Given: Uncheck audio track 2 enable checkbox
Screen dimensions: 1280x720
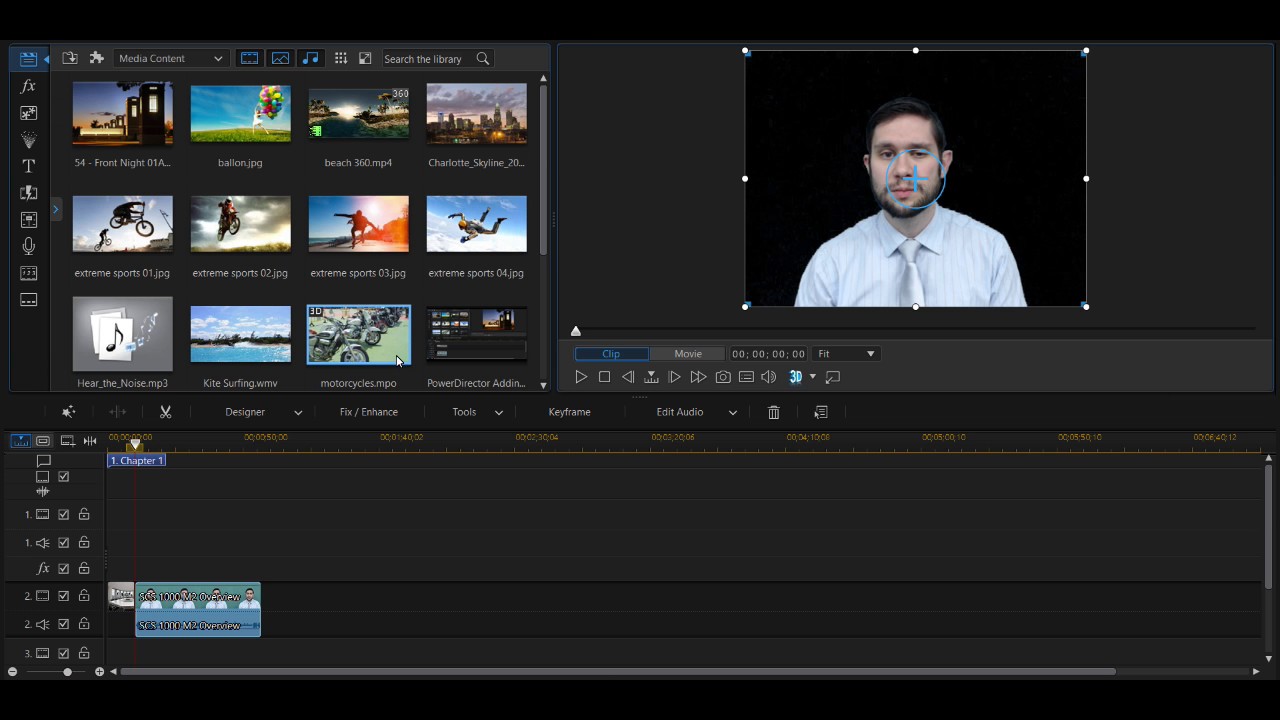Looking at the screenshot, I should [64, 625].
